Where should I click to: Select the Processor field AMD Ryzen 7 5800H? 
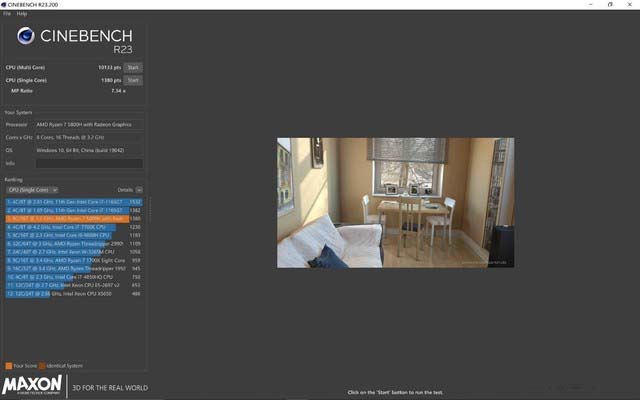click(89, 124)
